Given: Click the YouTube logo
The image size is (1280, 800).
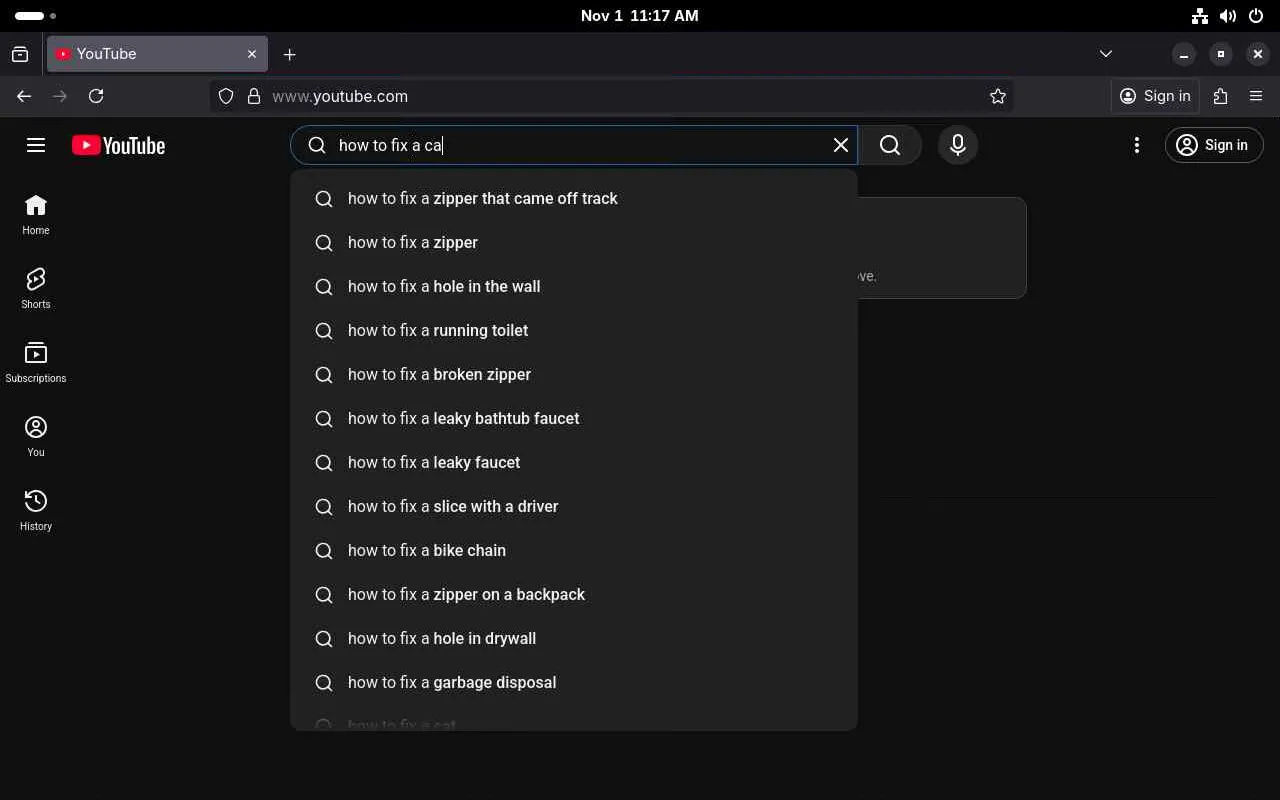Looking at the screenshot, I should (118, 146).
